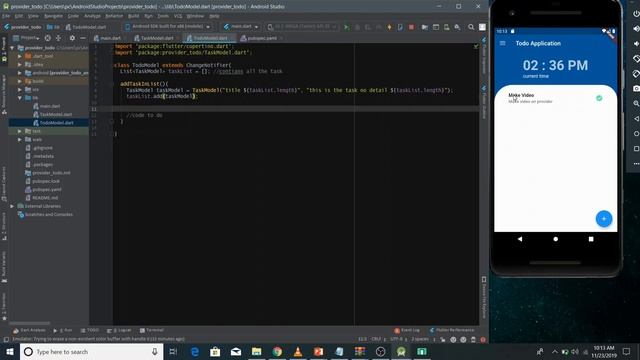Open the Navigate menu
Image resolution: width=640 pixels, height=360 pixels.
click(53, 16)
